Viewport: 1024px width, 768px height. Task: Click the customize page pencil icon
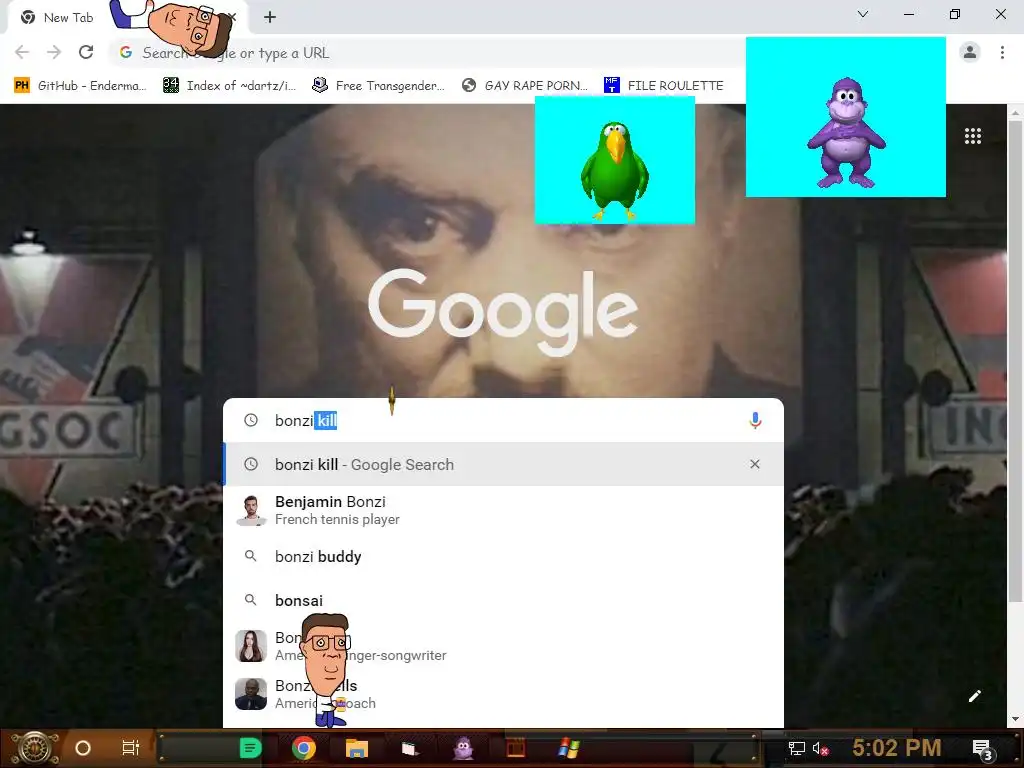tap(974, 696)
